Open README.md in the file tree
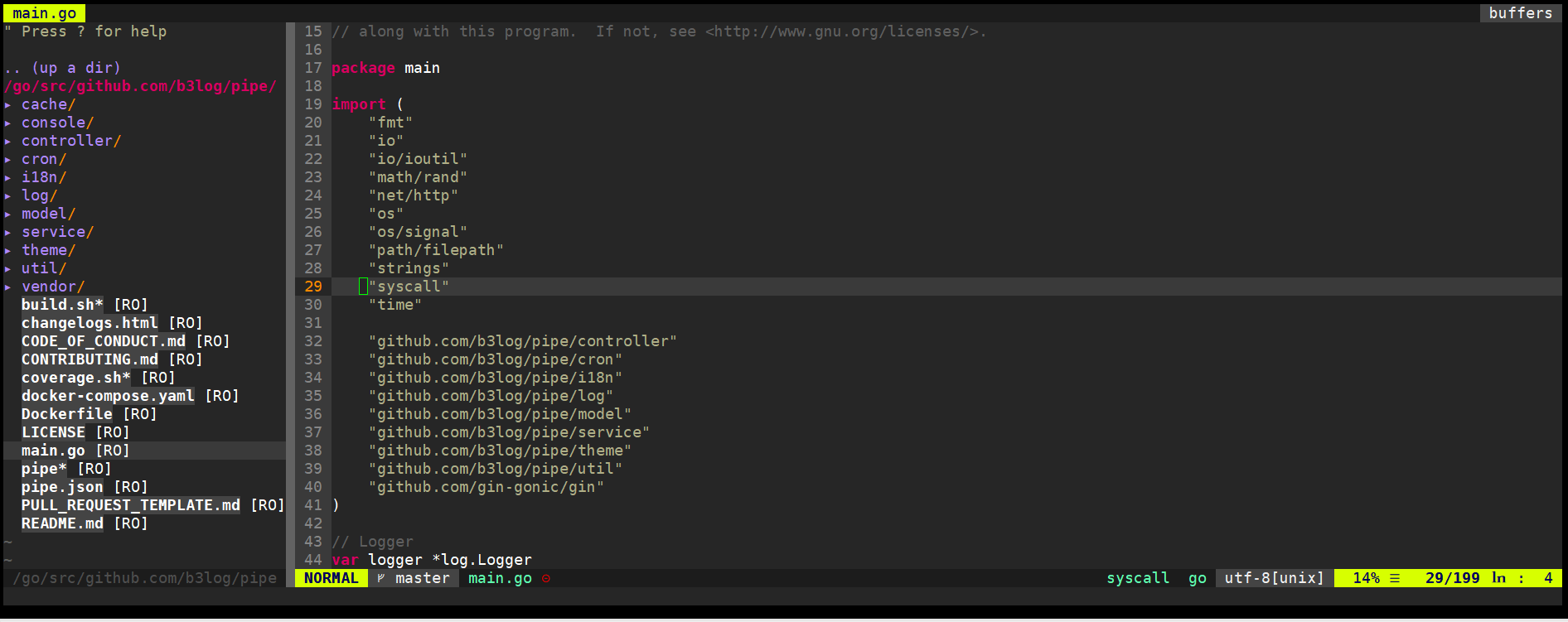The height and width of the screenshot is (622, 1568). (x=62, y=523)
